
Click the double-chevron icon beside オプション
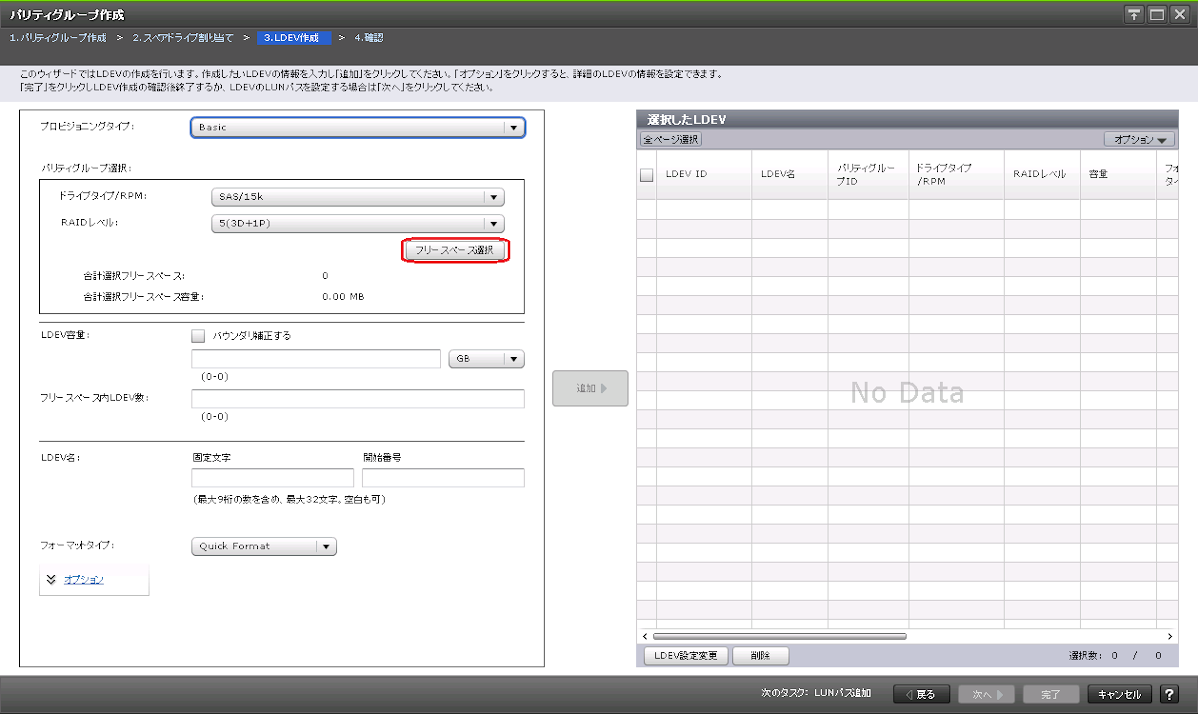pyautogui.click(x=51, y=580)
